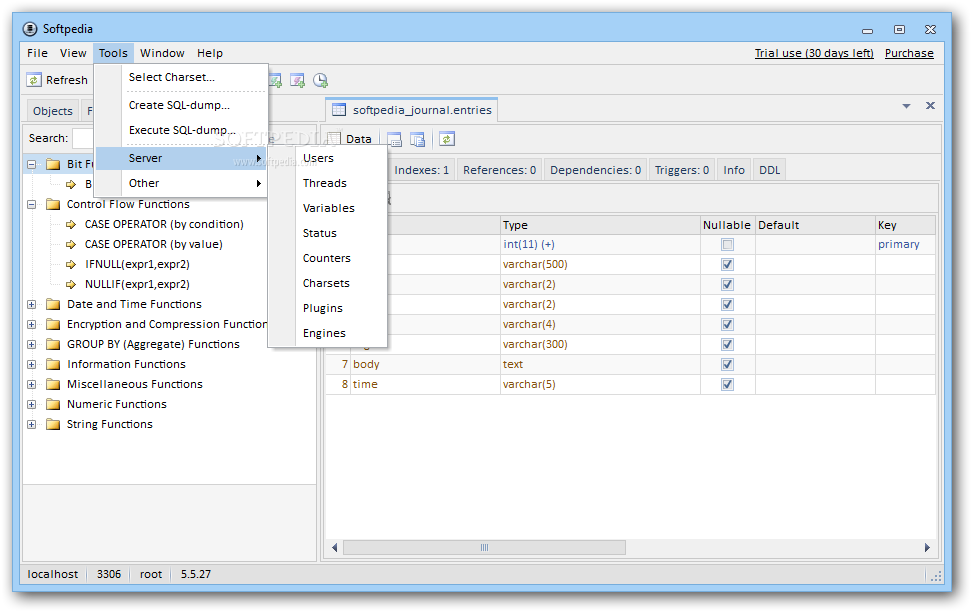Screen dimensions: 972x612
Task: Toggle Nullable checkbox in the varchar(500) row
Action: pyautogui.click(x=727, y=264)
